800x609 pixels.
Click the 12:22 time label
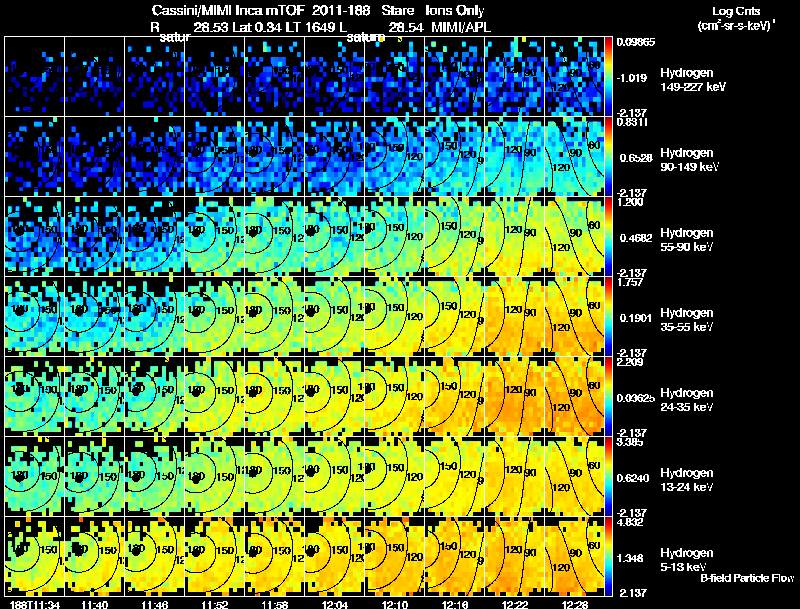tap(515, 604)
